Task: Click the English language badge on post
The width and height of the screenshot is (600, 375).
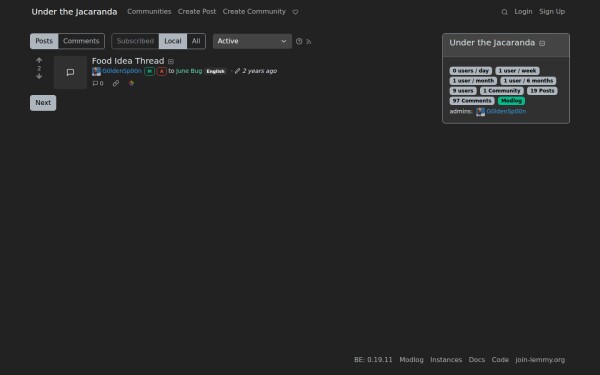Action: [x=215, y=71]
